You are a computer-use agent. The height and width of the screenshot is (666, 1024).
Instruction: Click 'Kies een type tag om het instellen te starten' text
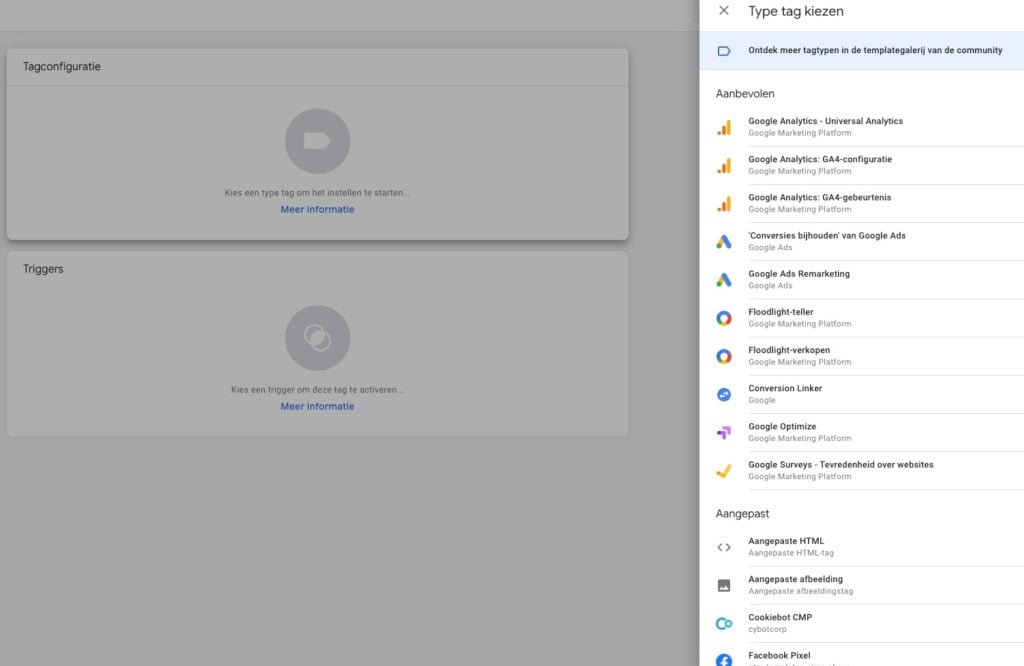317,193
